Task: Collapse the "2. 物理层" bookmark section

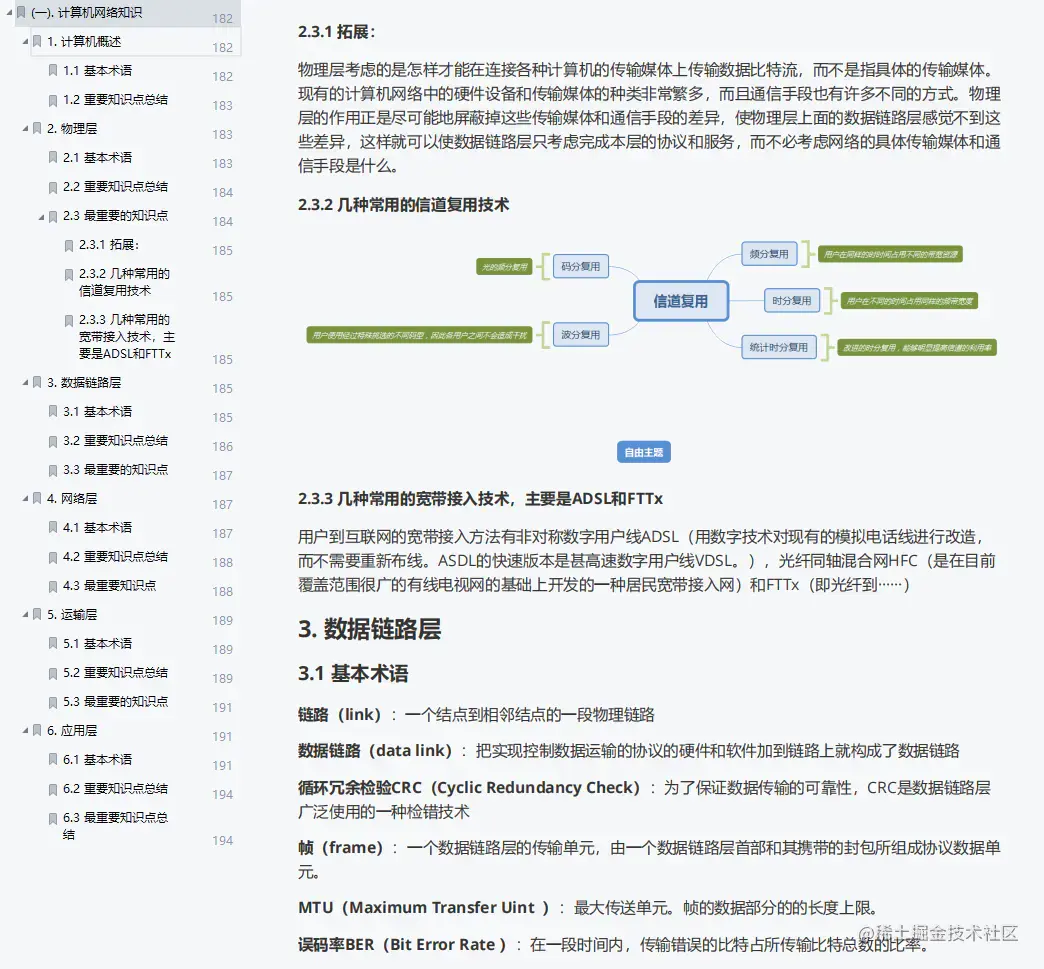Action: [24, 128]
